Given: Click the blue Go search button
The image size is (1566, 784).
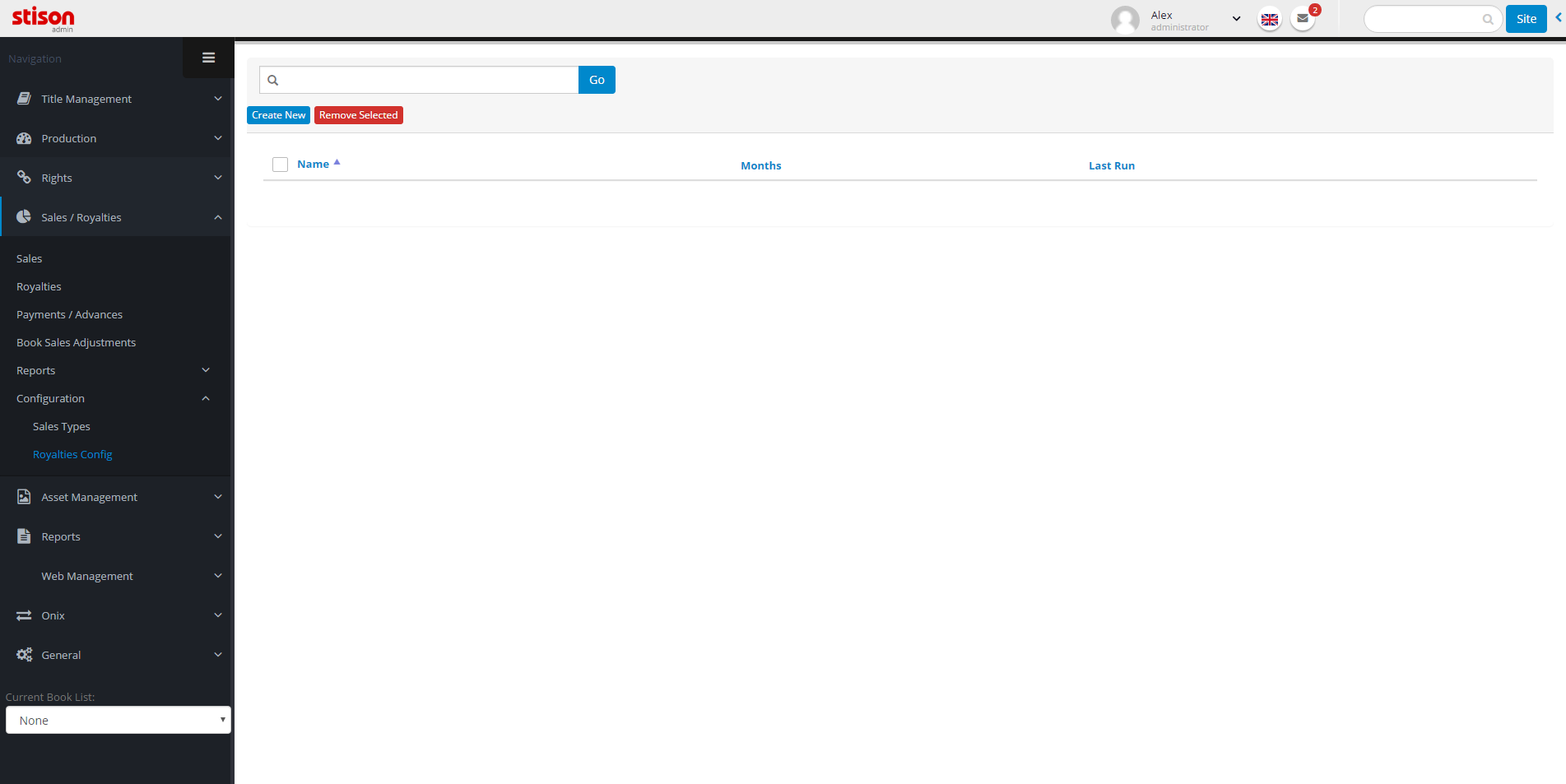Looking at the screenshot, I should pos(597,80).
